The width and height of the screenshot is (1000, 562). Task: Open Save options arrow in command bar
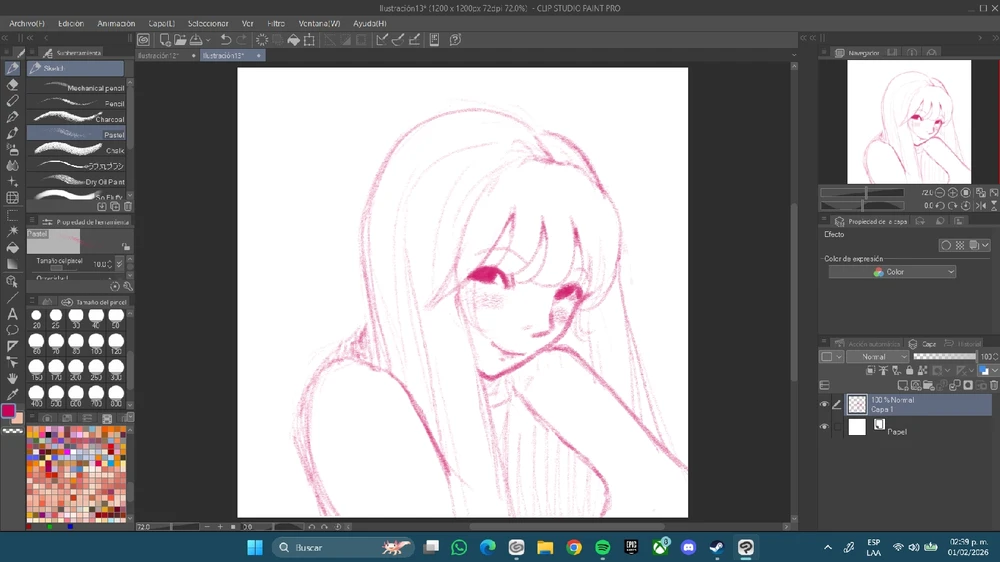(x=208, y=40)
